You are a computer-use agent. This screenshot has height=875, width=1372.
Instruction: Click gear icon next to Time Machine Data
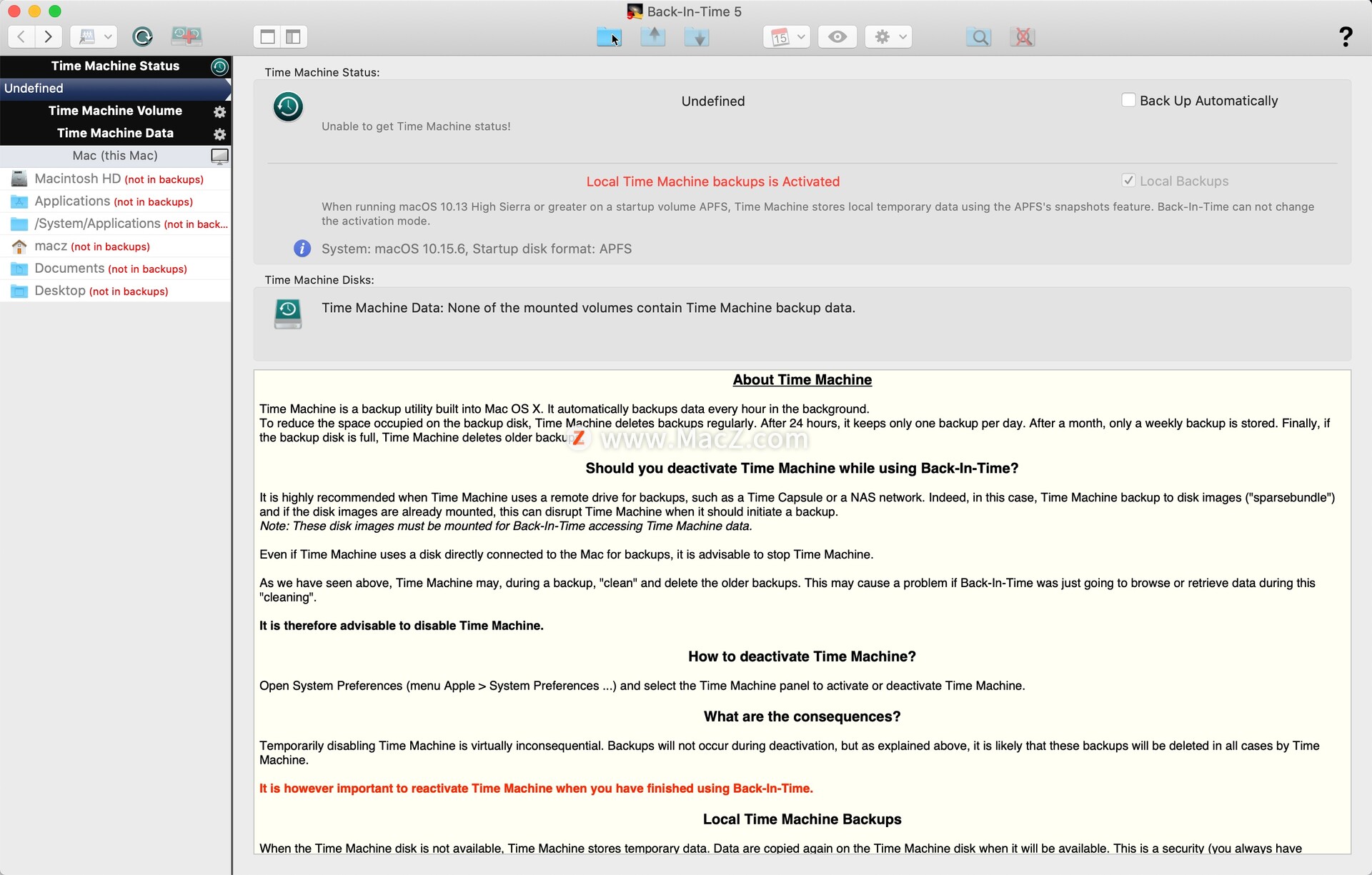219,134
